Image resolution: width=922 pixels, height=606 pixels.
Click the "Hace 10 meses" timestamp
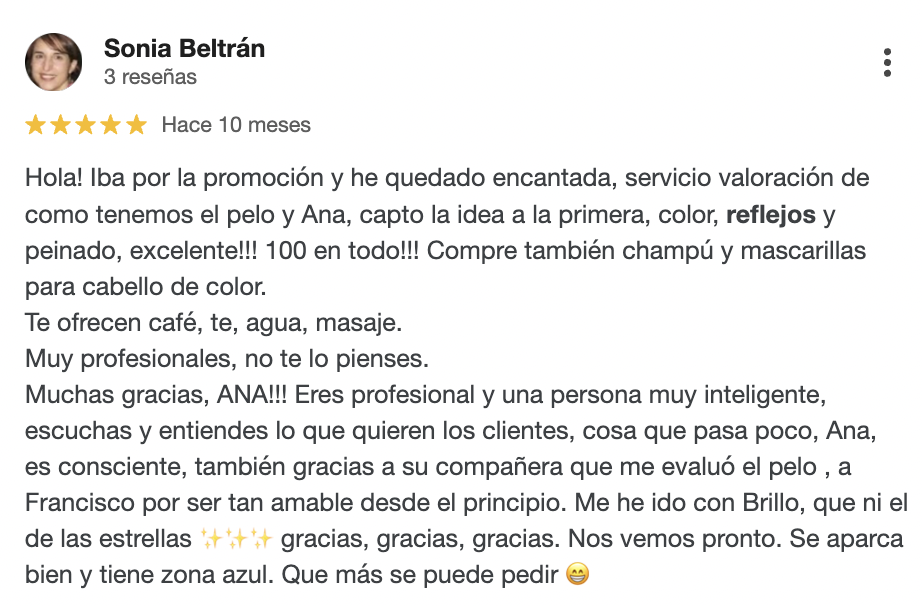point(236,125)
